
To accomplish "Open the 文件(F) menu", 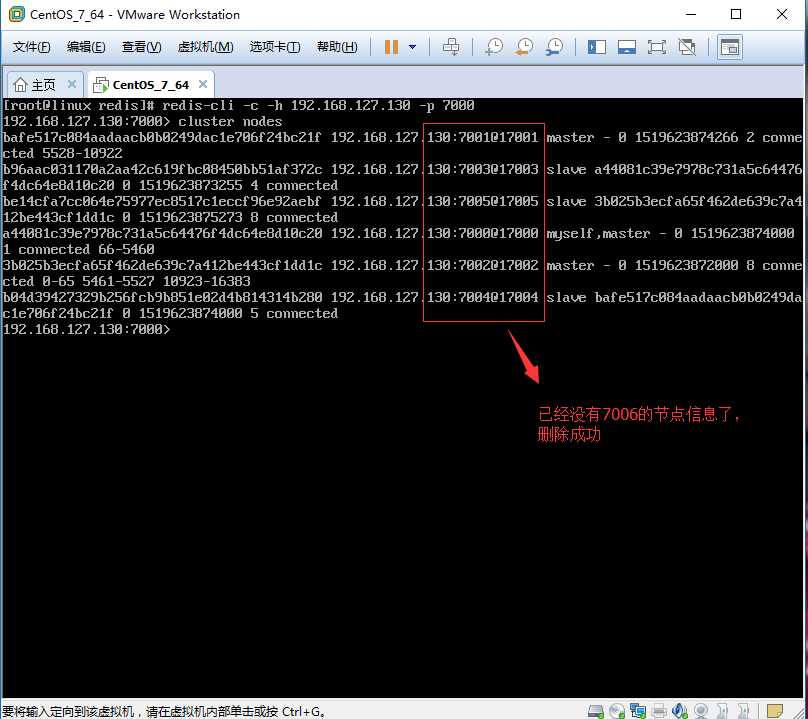I will pyautogui.click(x=31, y=47).
